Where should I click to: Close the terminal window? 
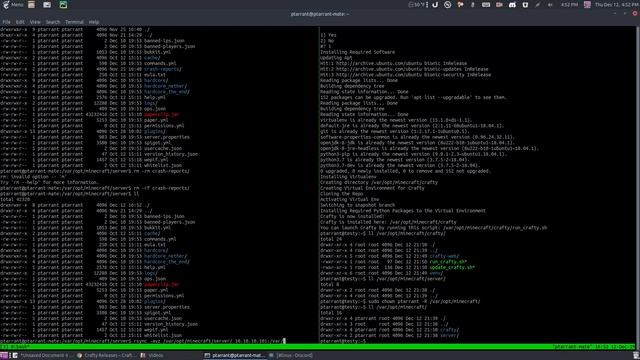[x=635, y=13]
